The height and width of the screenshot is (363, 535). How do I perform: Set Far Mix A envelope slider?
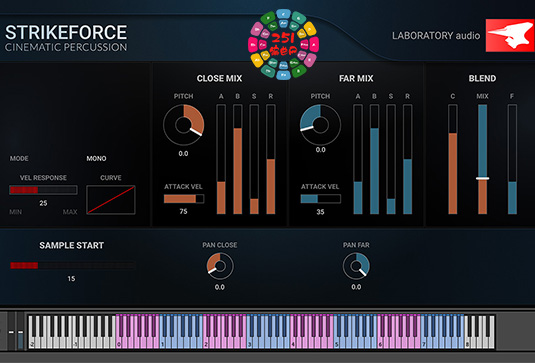(x=358, y=159)
